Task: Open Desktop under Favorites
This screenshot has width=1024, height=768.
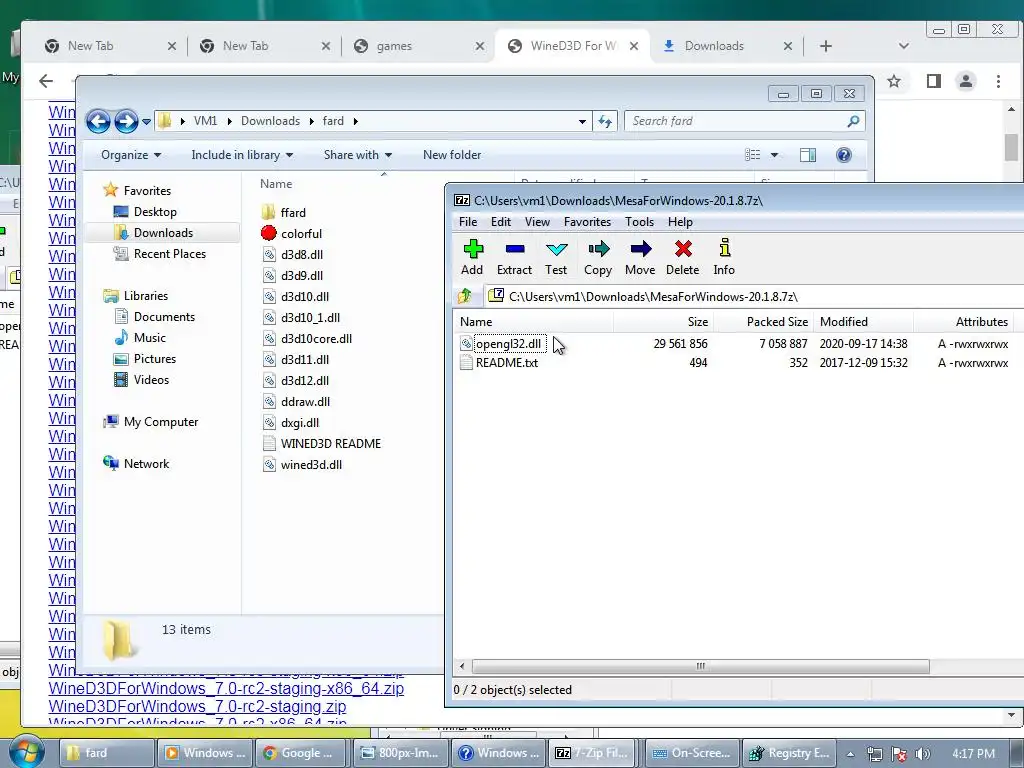Action: (155, 212)
